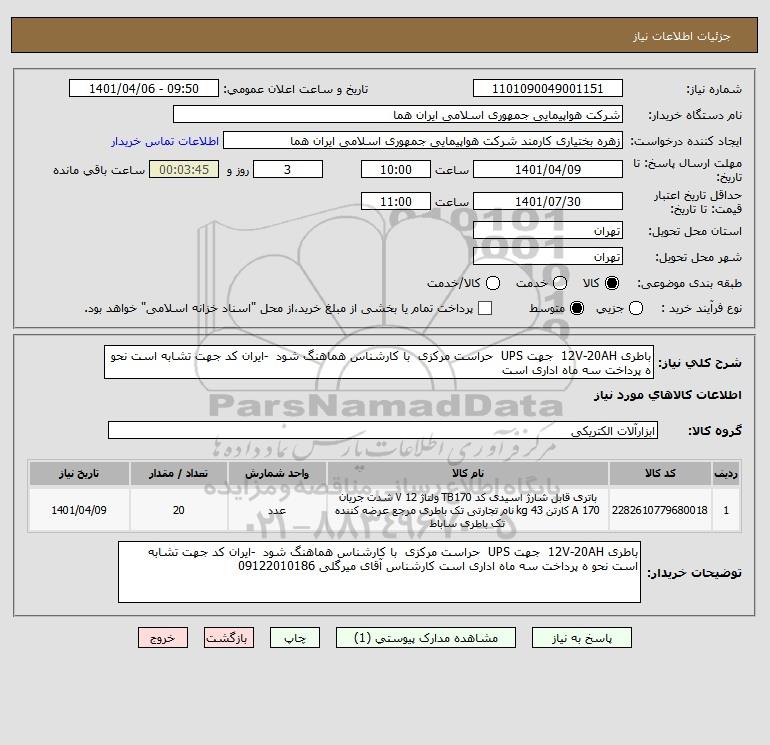This screenshot has height=745, width=770.
Task: Click the announcement date field 1401/04/06 - 09:50
Action: tap(144, 89)
